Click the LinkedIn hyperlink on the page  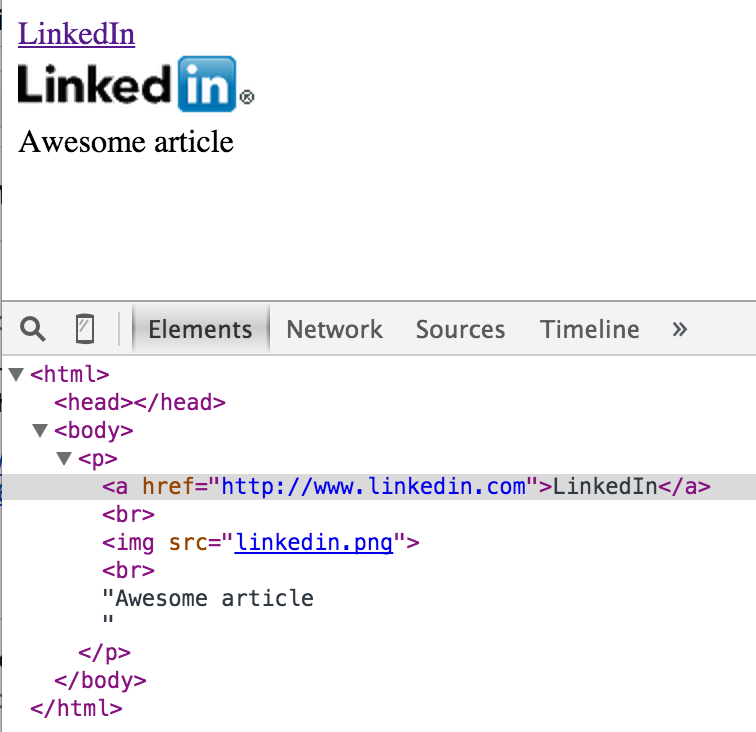[x=76, y=34]
